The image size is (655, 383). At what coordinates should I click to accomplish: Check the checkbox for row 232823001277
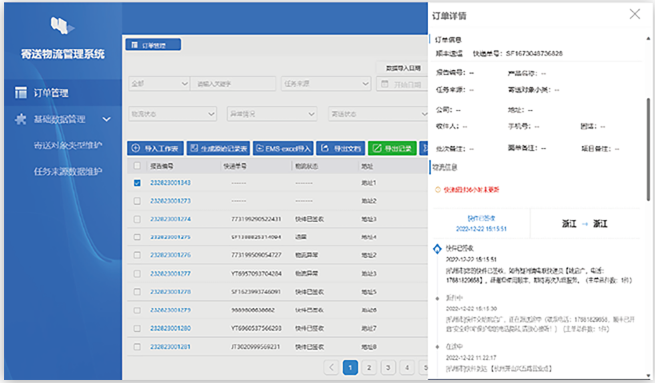pos(137,274)
